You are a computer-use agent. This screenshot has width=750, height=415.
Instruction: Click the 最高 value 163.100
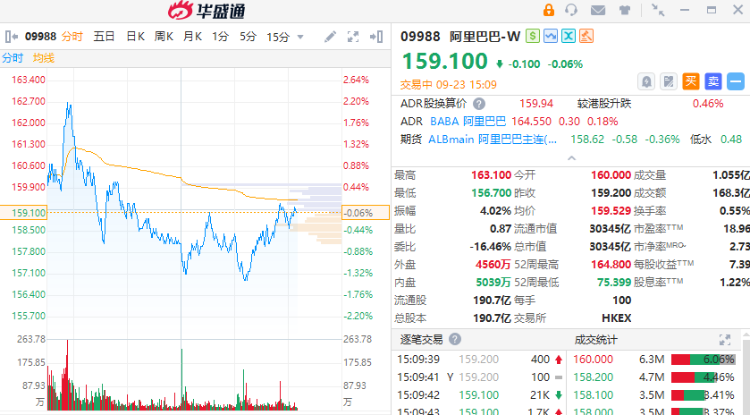coord(491,175)
